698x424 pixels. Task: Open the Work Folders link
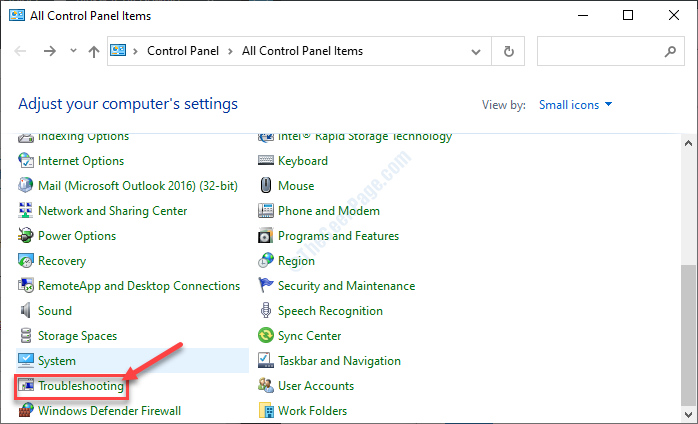point(312,411)
